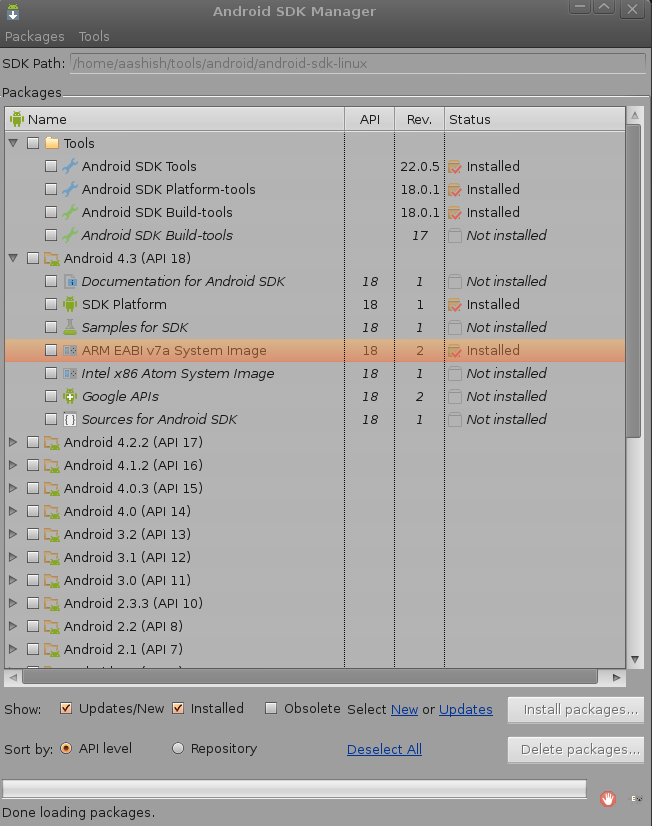Screen dimensions: 652x826
Task: Collapse the Android 4.3 (API 18) group
Action: click(14, 258)
